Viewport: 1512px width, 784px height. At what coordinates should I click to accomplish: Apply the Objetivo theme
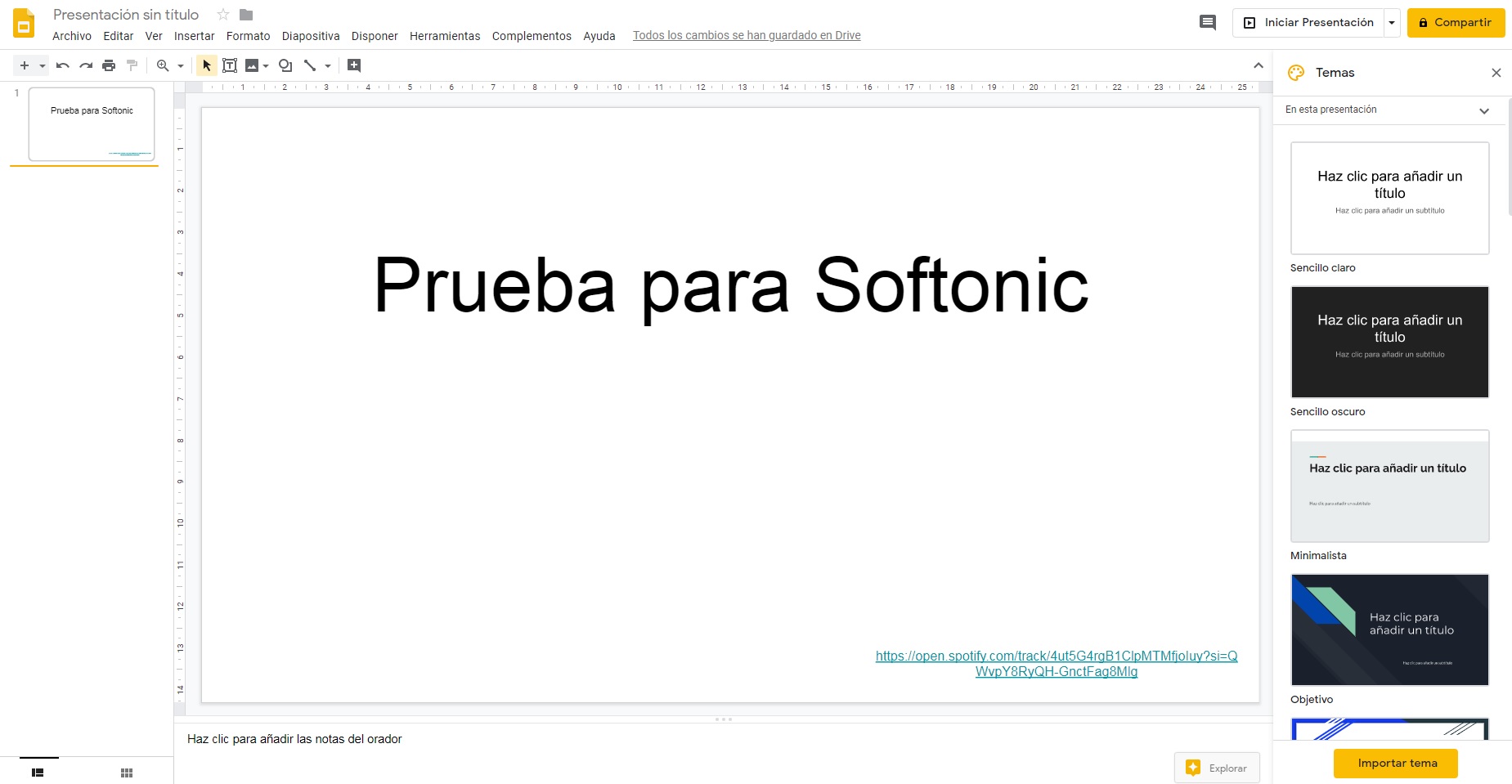tap(1390, 629)
